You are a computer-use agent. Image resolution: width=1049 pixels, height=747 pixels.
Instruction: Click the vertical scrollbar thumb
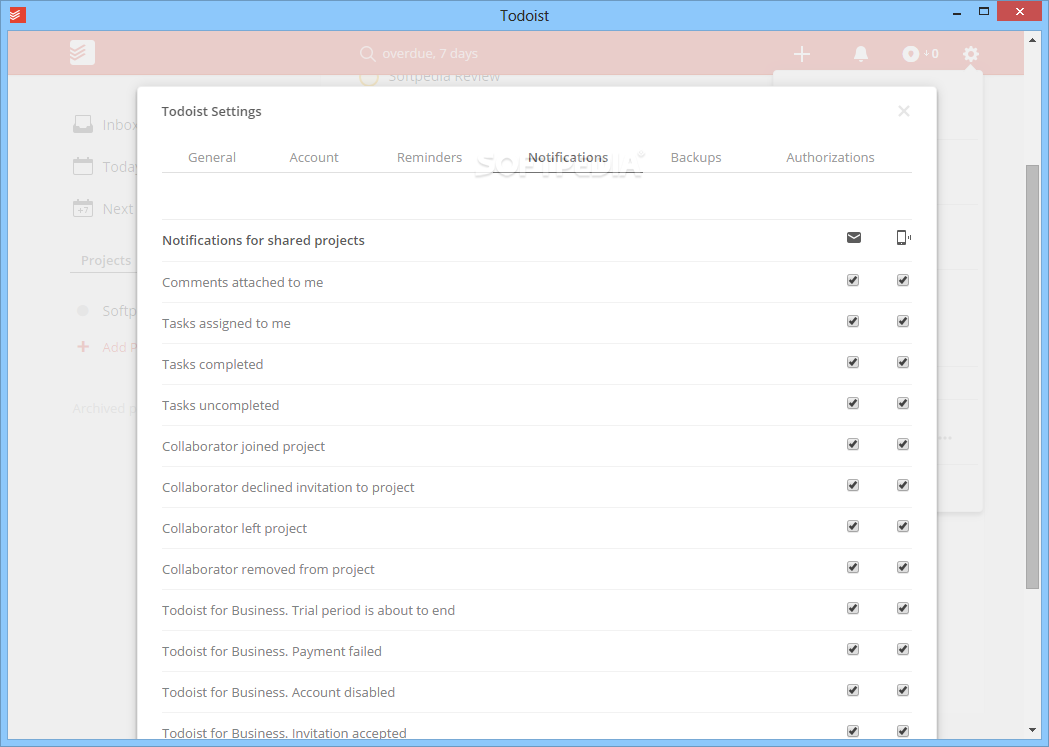coord(1032,377)
